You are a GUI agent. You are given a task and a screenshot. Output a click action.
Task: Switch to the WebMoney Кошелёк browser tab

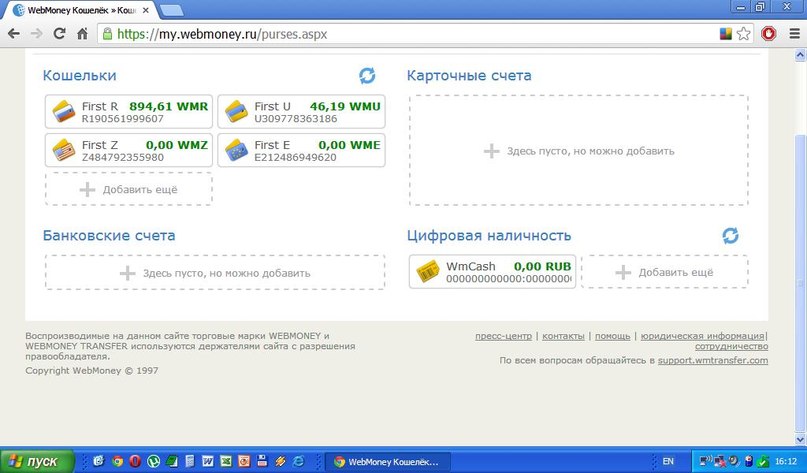(78, 10)
